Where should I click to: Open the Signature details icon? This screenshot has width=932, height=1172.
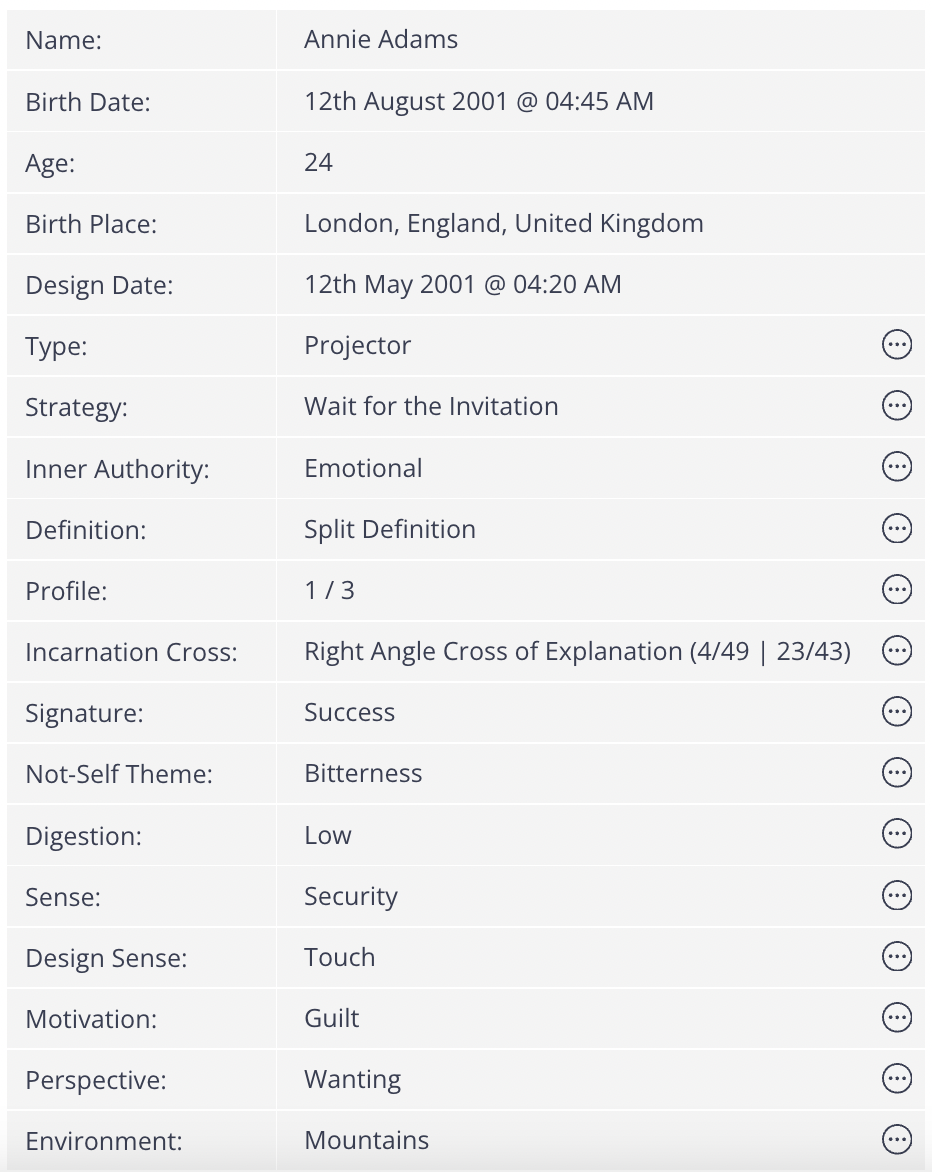click(x=897, y=712)
